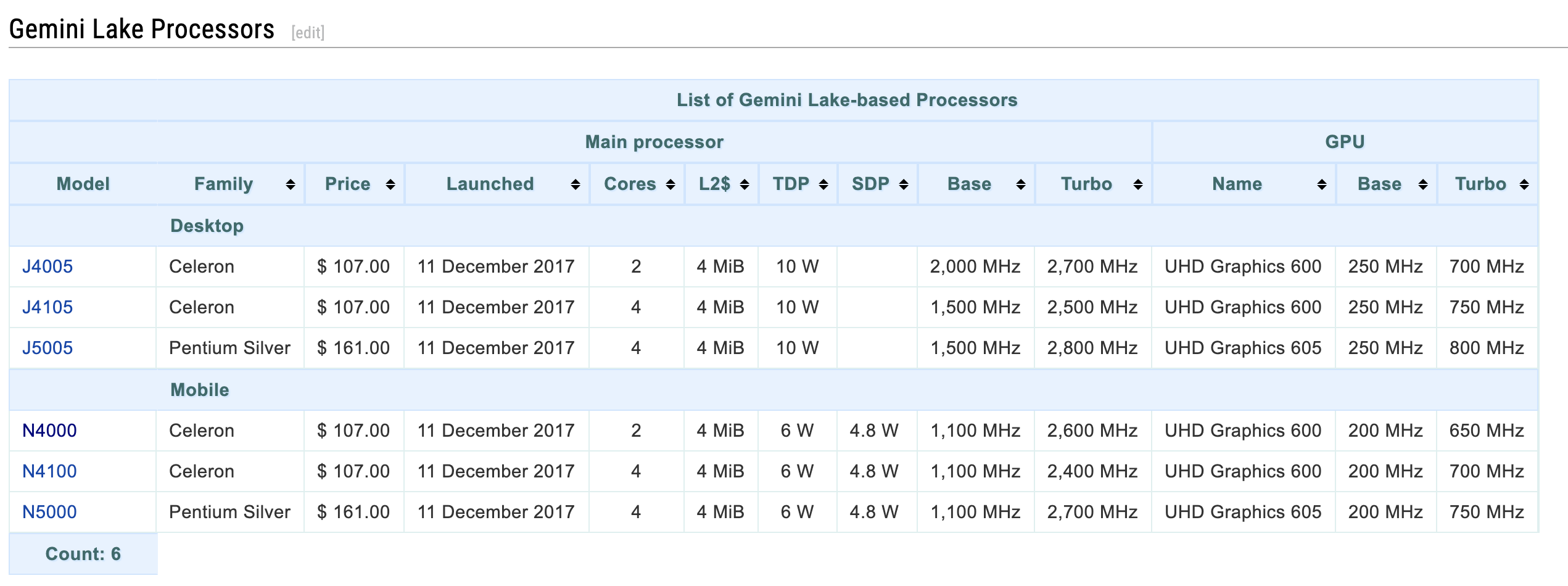This screenshot has height=586, width=1568.
Task: Click the "2" cores cell for N4000
Action: pos(636,431)
